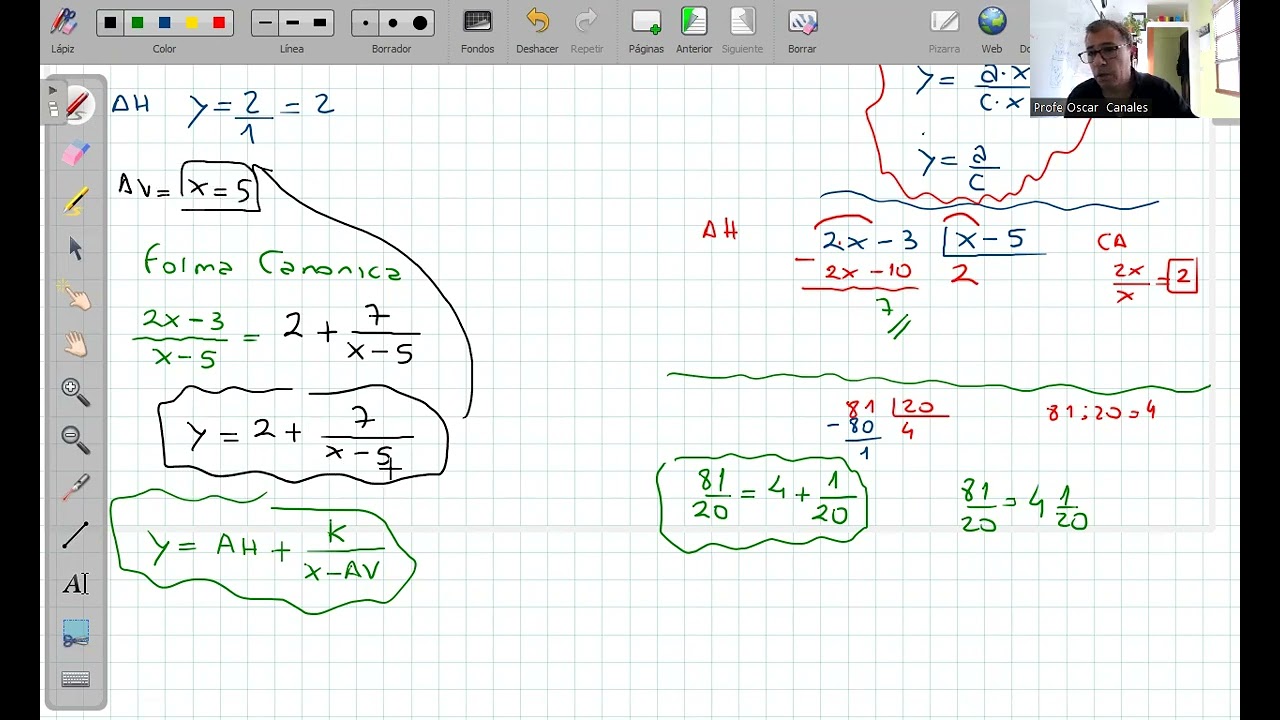
Task: Select the laser pointer tool
Action: click(76, 487)
